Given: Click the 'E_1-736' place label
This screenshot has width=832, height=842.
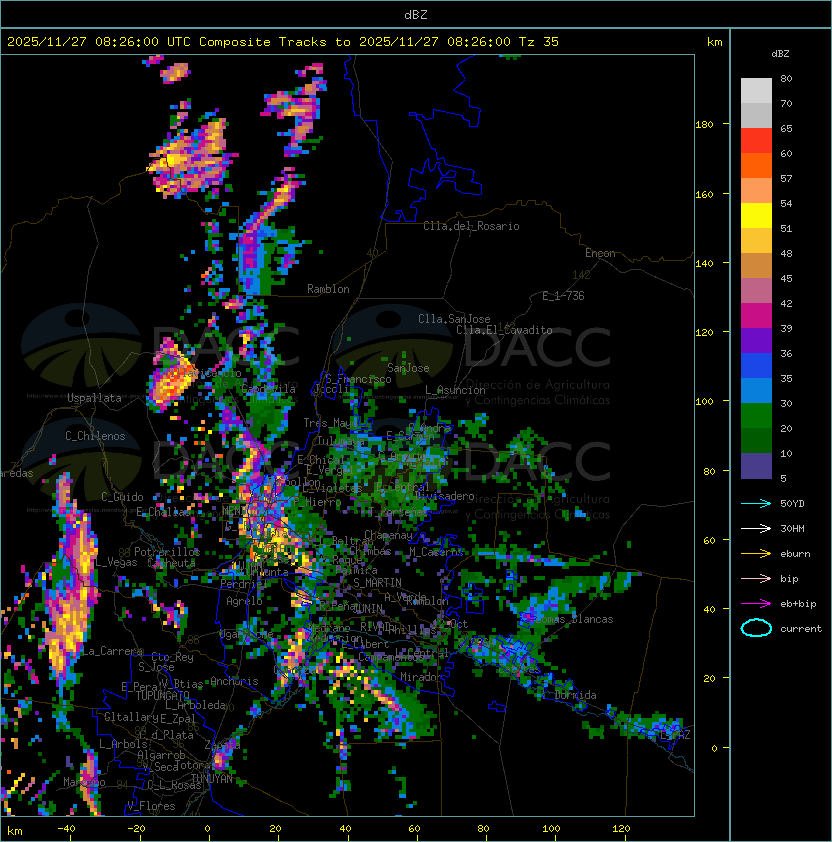Looking at the screenshot, I should tap(563, 296).
